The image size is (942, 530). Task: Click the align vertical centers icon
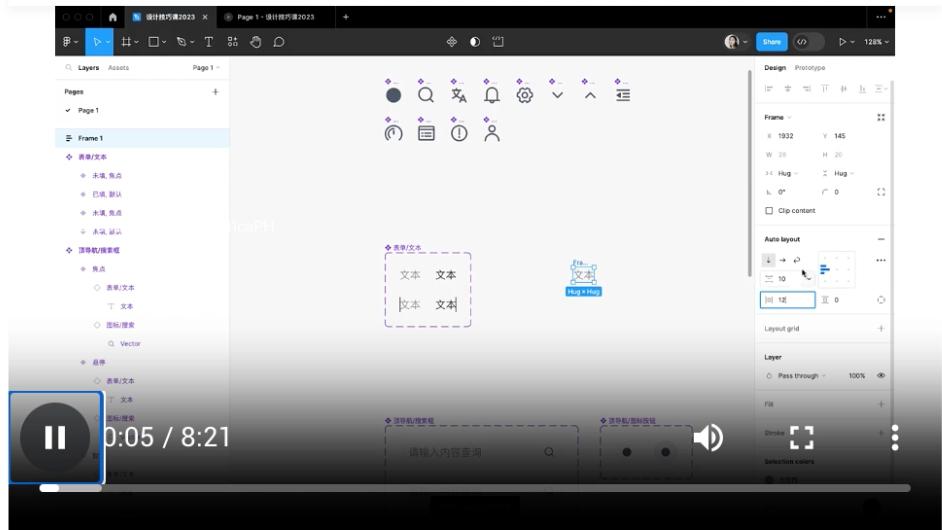[843, 88]
